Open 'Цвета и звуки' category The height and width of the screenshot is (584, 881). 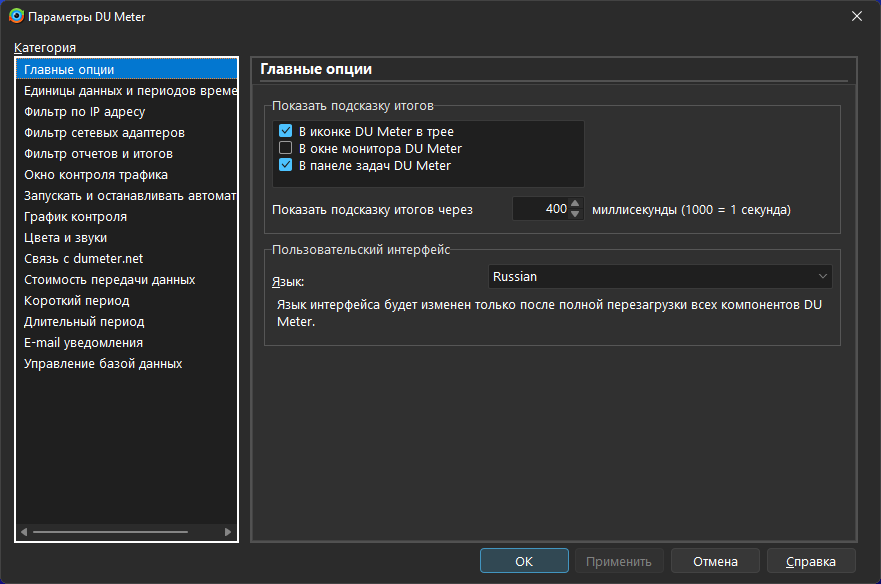[66, 238]
